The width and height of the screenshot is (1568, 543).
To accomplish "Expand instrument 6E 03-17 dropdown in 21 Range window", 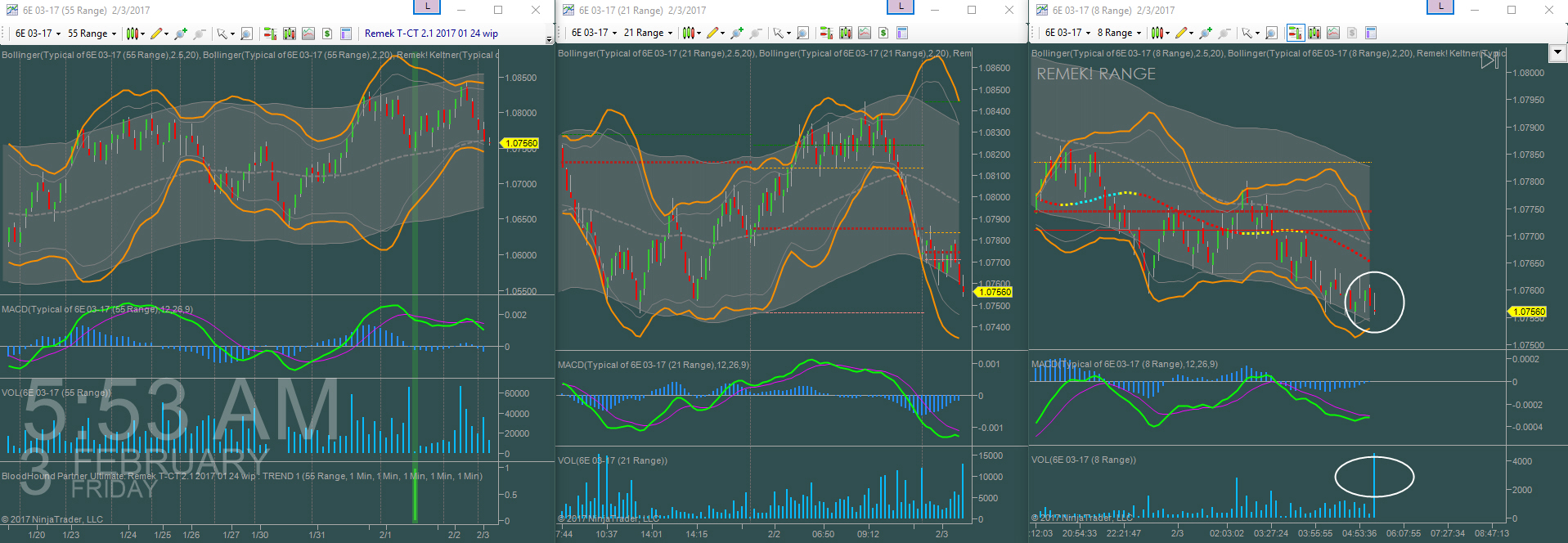I will click(614, 33).
